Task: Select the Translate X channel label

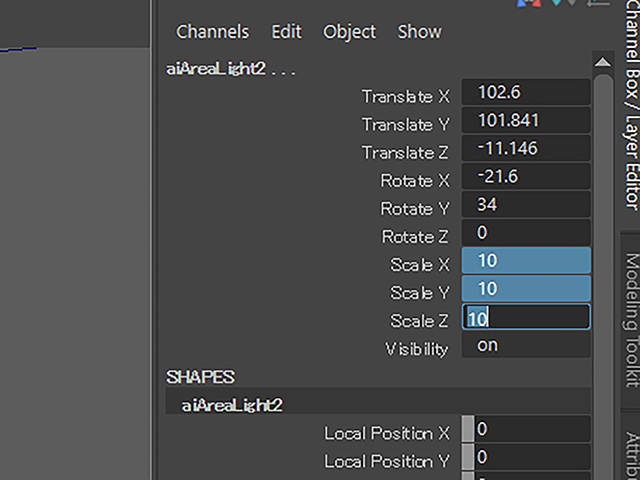Action: pyautogui.click(x=406, y=97)
